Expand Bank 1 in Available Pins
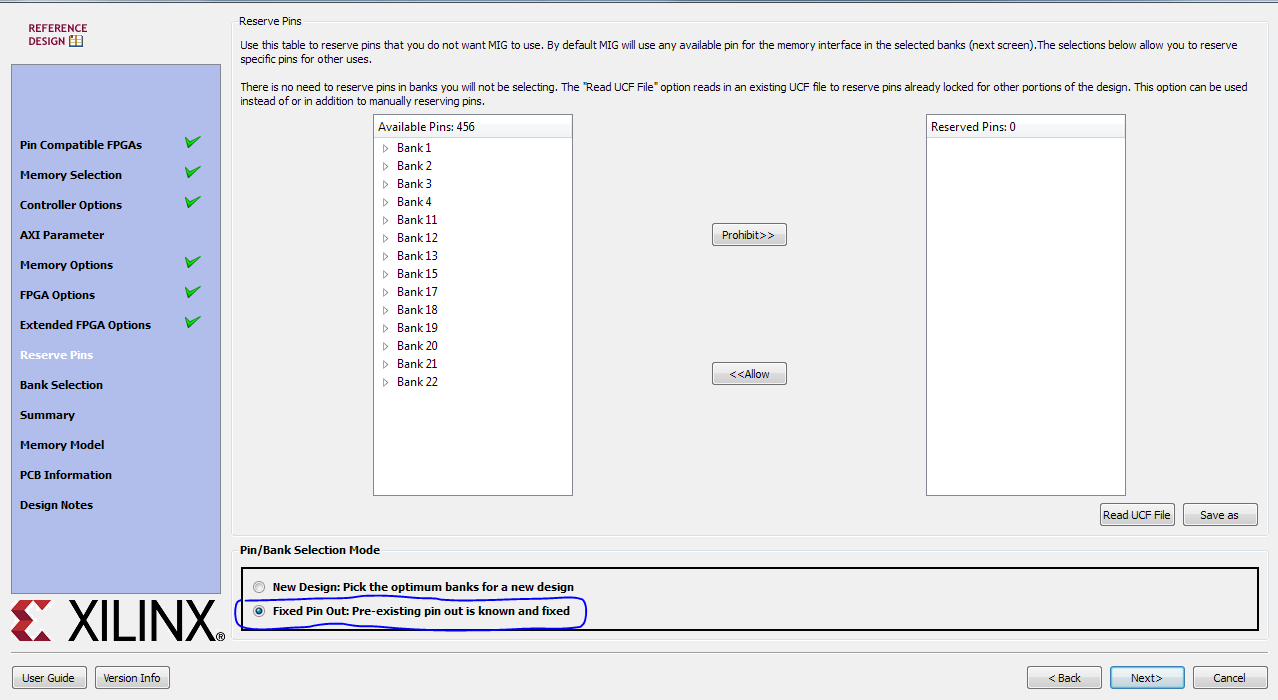The image size is (1278, 700). [x=386, y=148]
